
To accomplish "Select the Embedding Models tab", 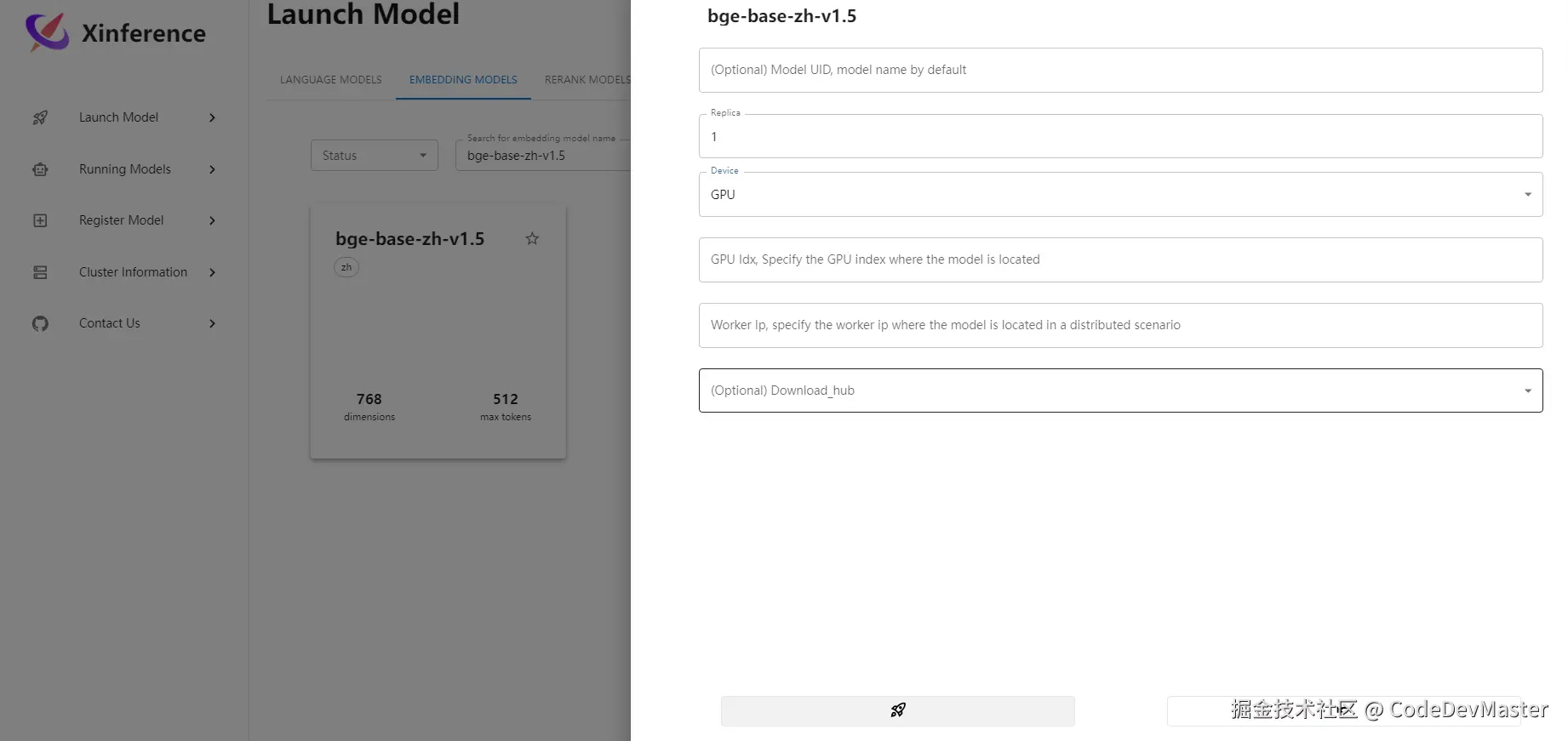I will pos(463,80).
